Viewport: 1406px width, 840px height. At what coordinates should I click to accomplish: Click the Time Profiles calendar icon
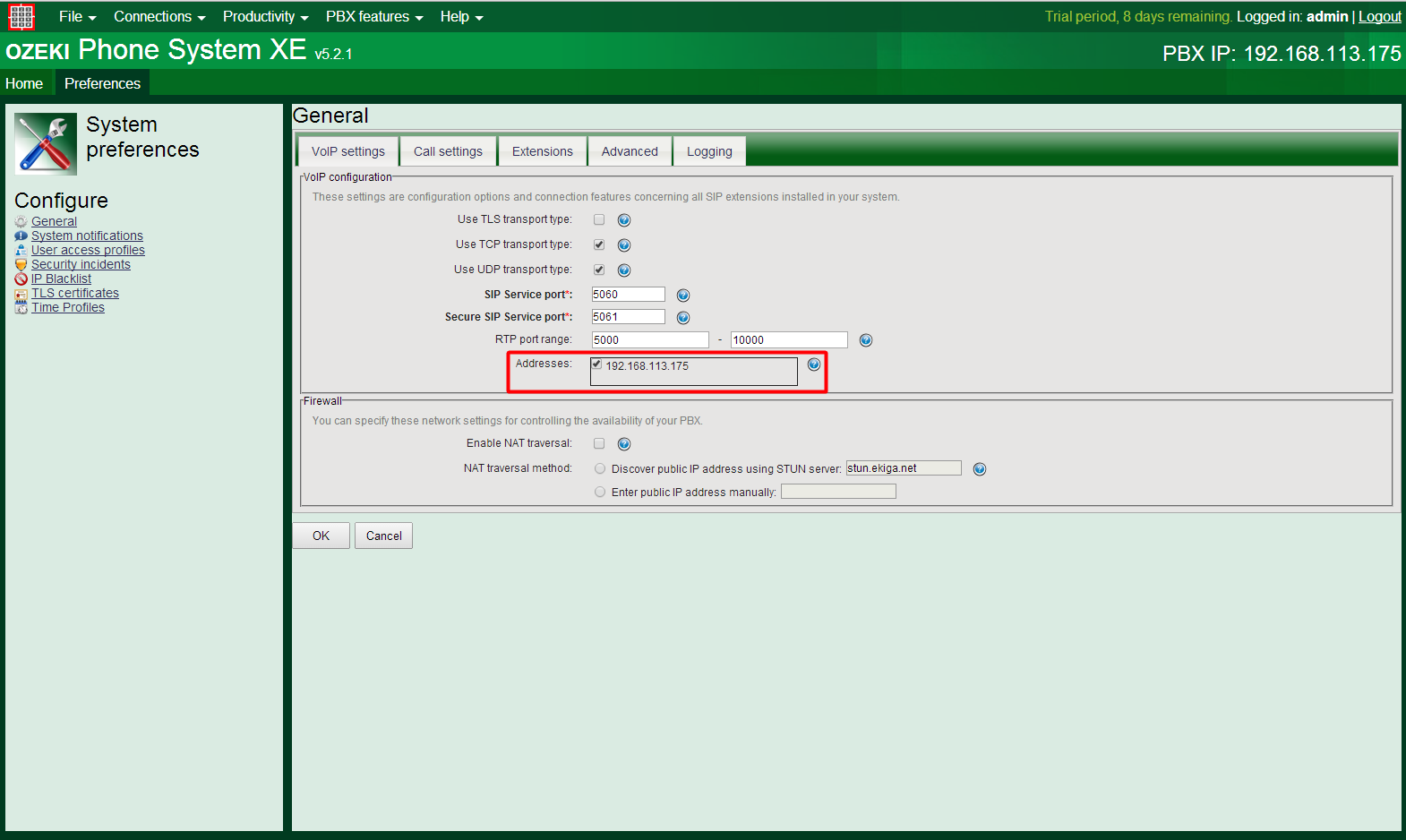click(x=21, y=308)
